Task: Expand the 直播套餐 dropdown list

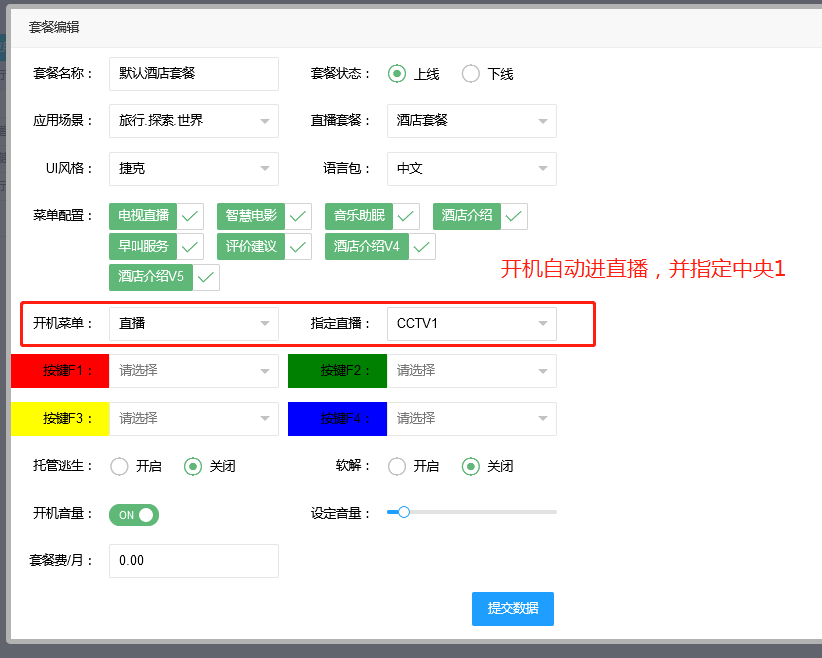Action: (471, 121)
